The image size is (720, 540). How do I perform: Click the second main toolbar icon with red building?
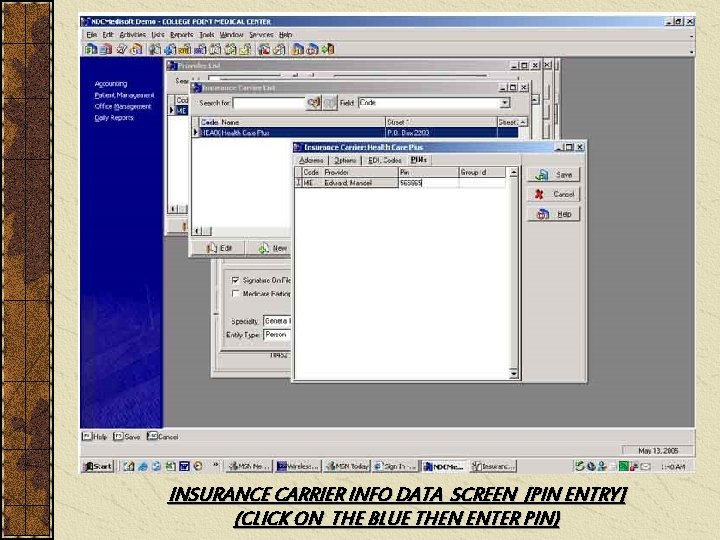(x=106, y=49)
